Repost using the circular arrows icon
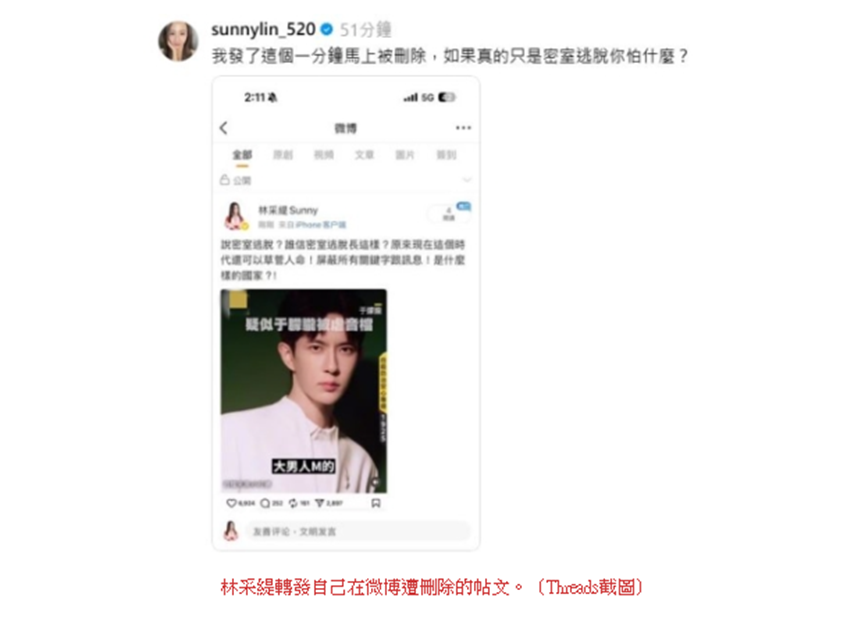This screenshot has width=865, height=630. (x=293, y=503)
